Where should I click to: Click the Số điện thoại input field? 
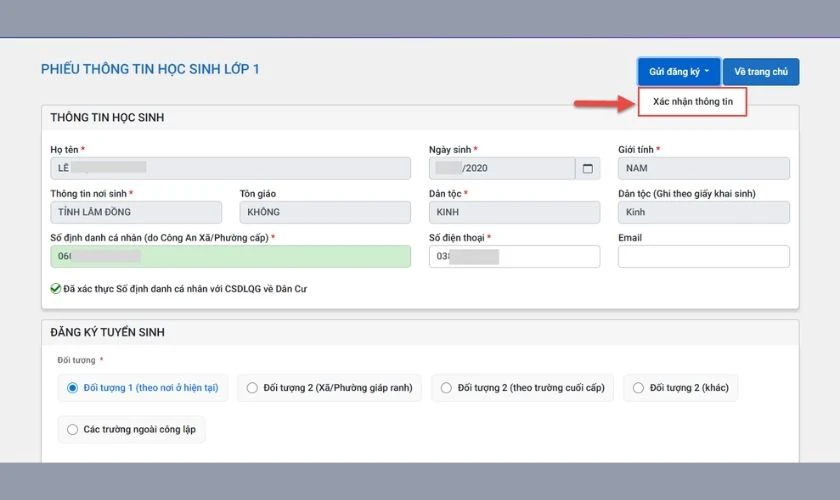tap(514, 256)
